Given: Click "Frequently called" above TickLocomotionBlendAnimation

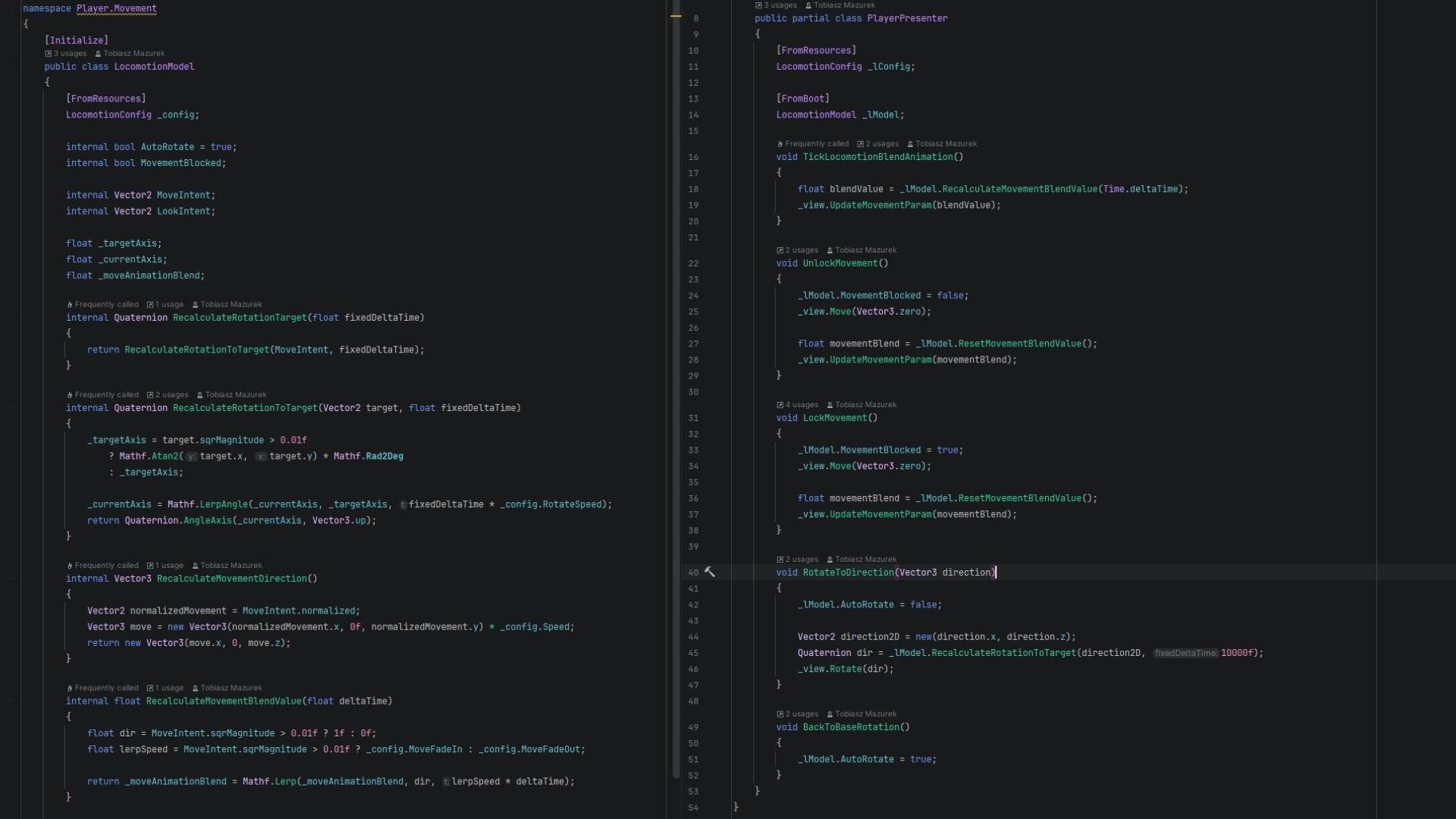Looking at the screenshot, I should [813, 144].
